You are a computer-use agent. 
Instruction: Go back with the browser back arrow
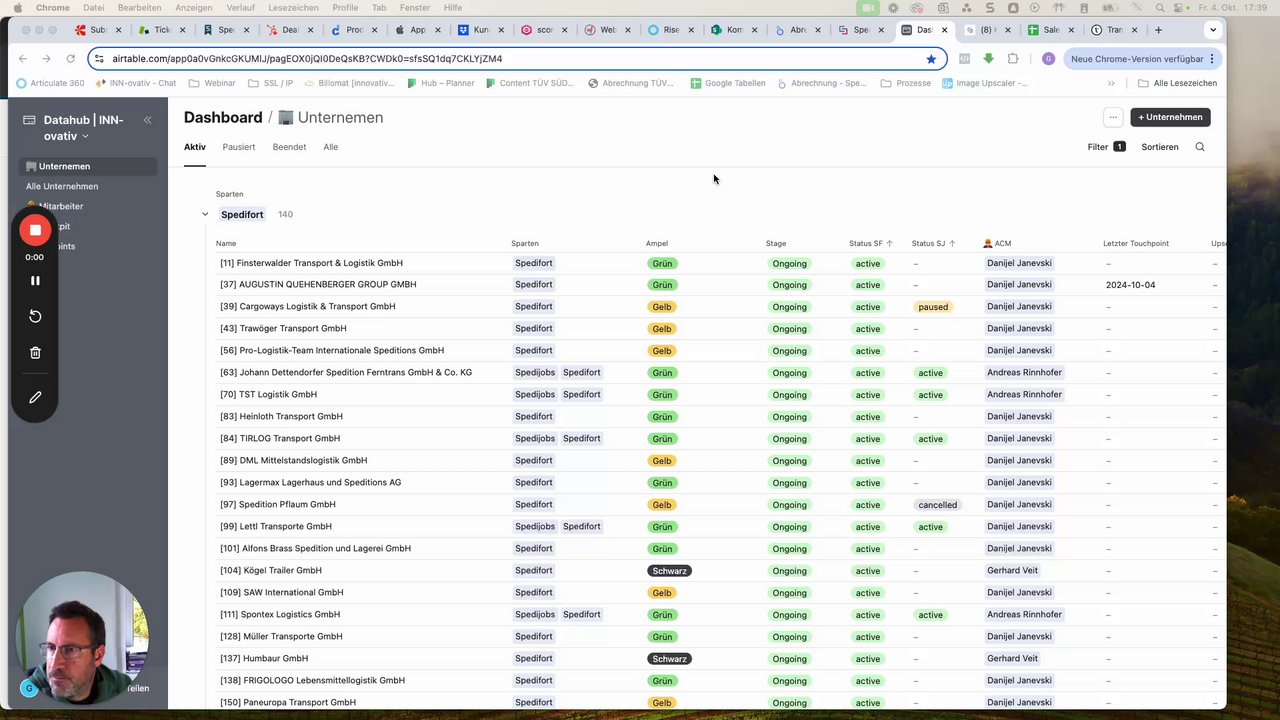click(23, 59)
